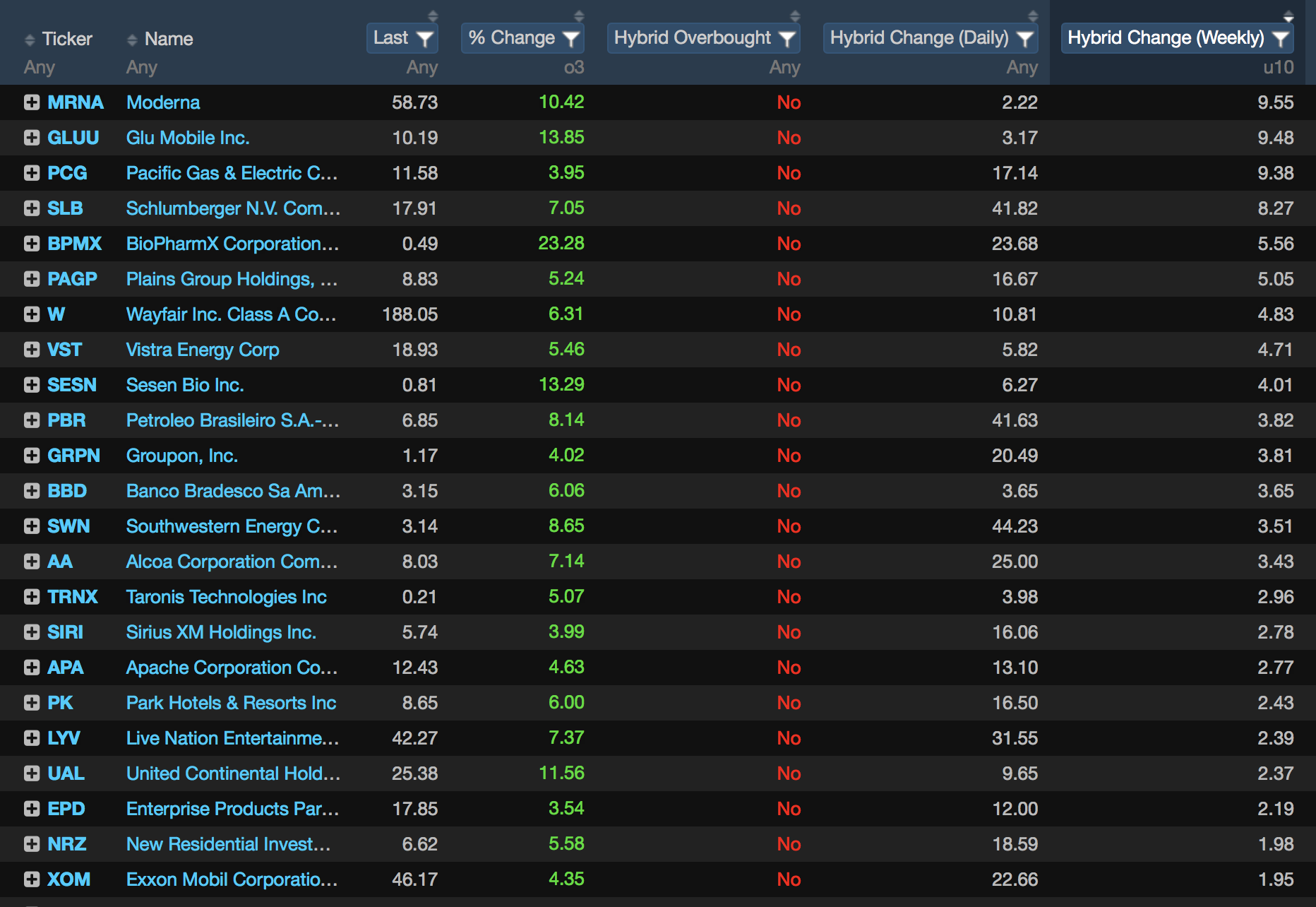Click the TRNX ticker link
This screenshot has width=1316, height=907.
73,597
